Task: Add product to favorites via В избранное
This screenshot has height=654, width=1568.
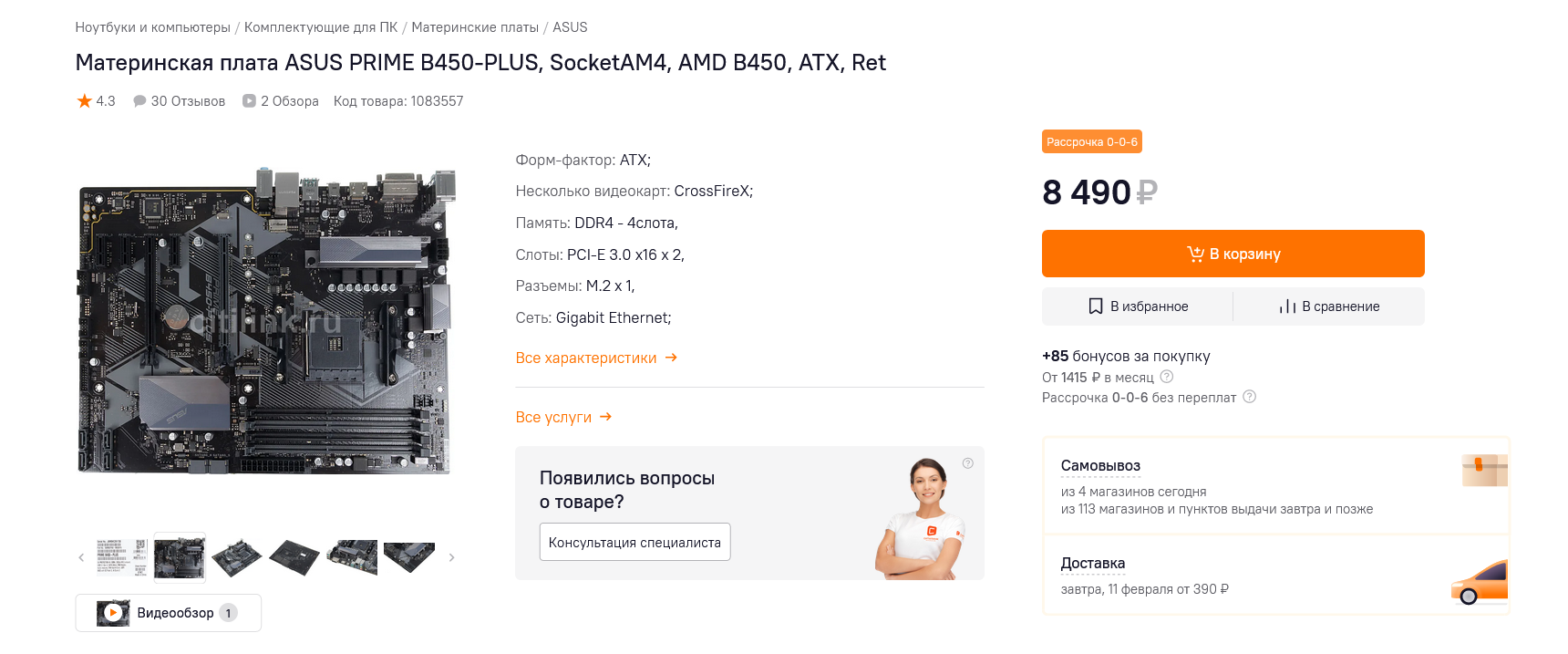Action: pyautogui.click(x=1138, y=306)
